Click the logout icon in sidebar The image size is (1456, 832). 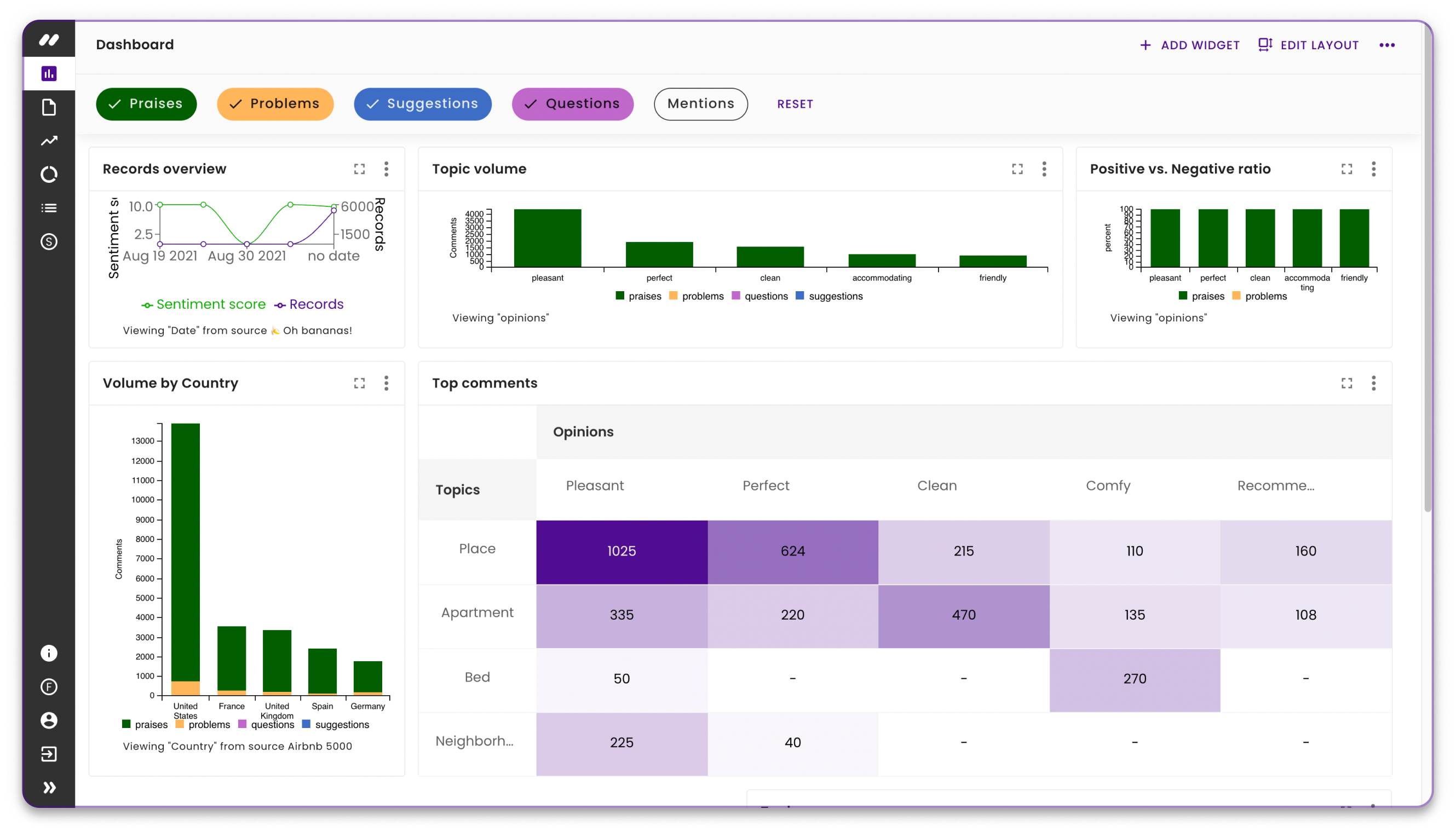[x=49, y=754]
